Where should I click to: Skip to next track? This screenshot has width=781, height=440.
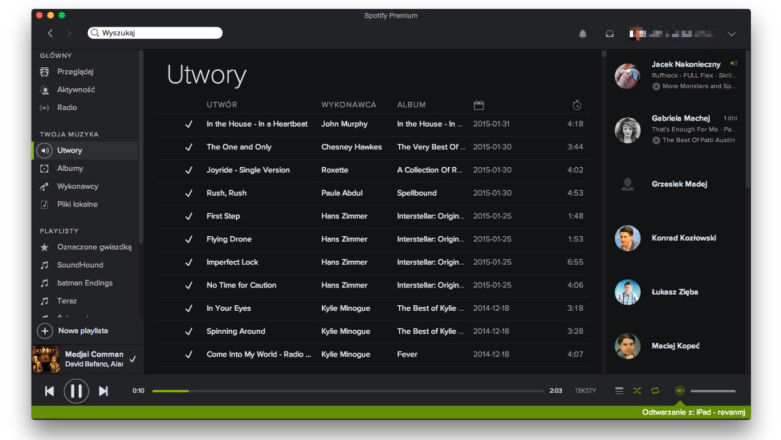tap(103, 391)
